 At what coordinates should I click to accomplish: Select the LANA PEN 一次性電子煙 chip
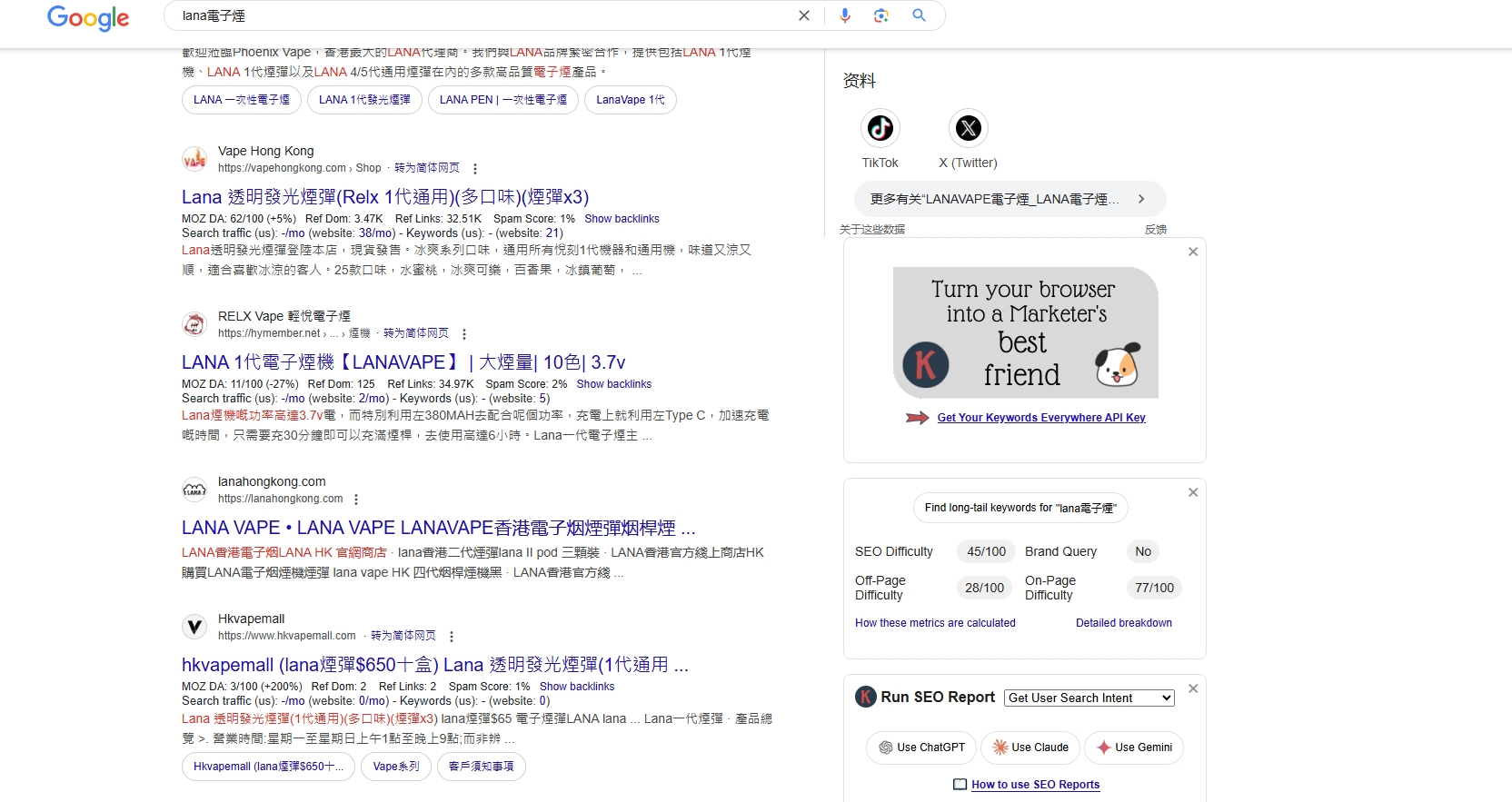click(503, 100)
